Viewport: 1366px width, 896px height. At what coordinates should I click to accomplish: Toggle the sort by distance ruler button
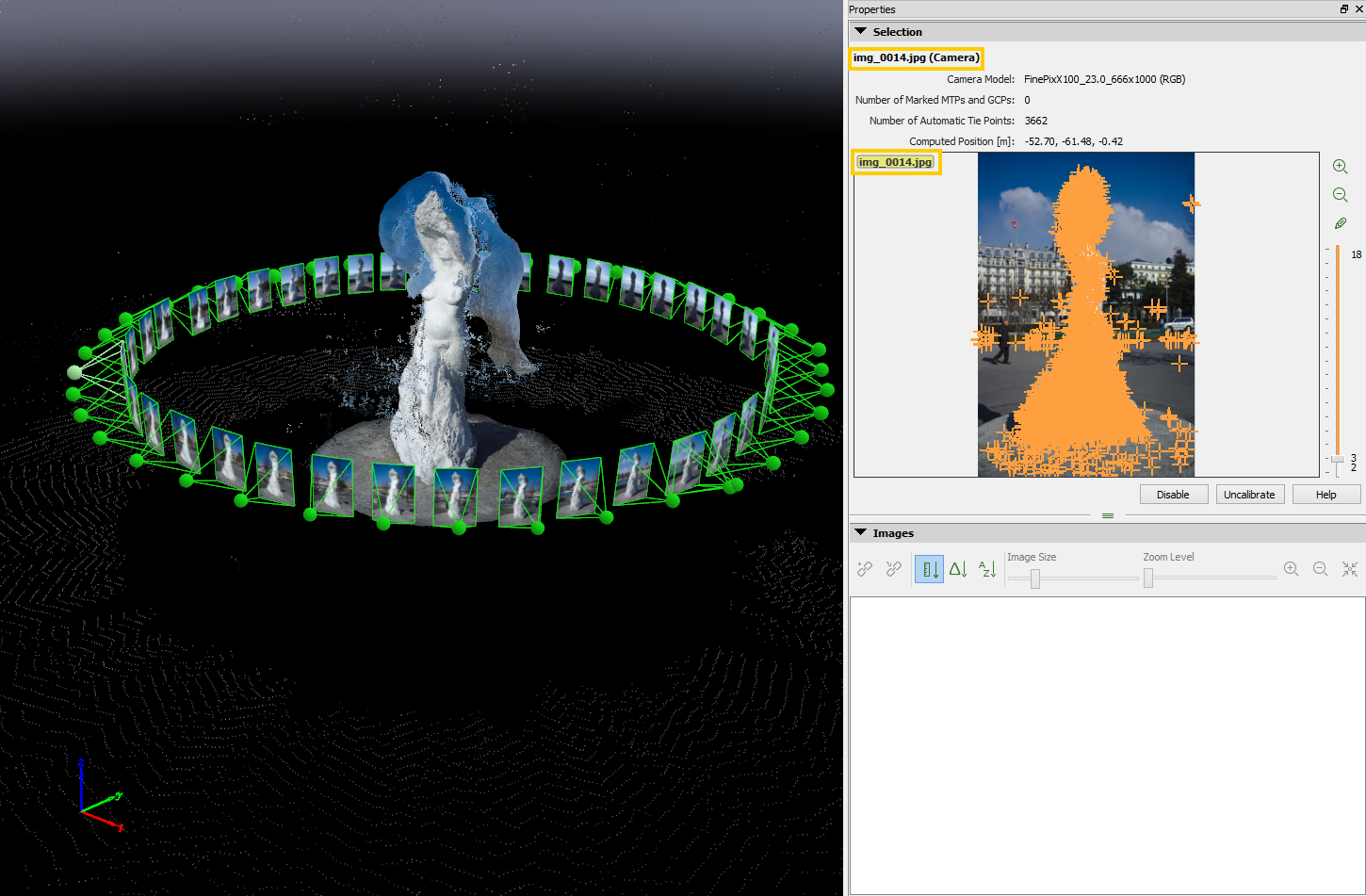pyautogui.click(x=929, y=569)
